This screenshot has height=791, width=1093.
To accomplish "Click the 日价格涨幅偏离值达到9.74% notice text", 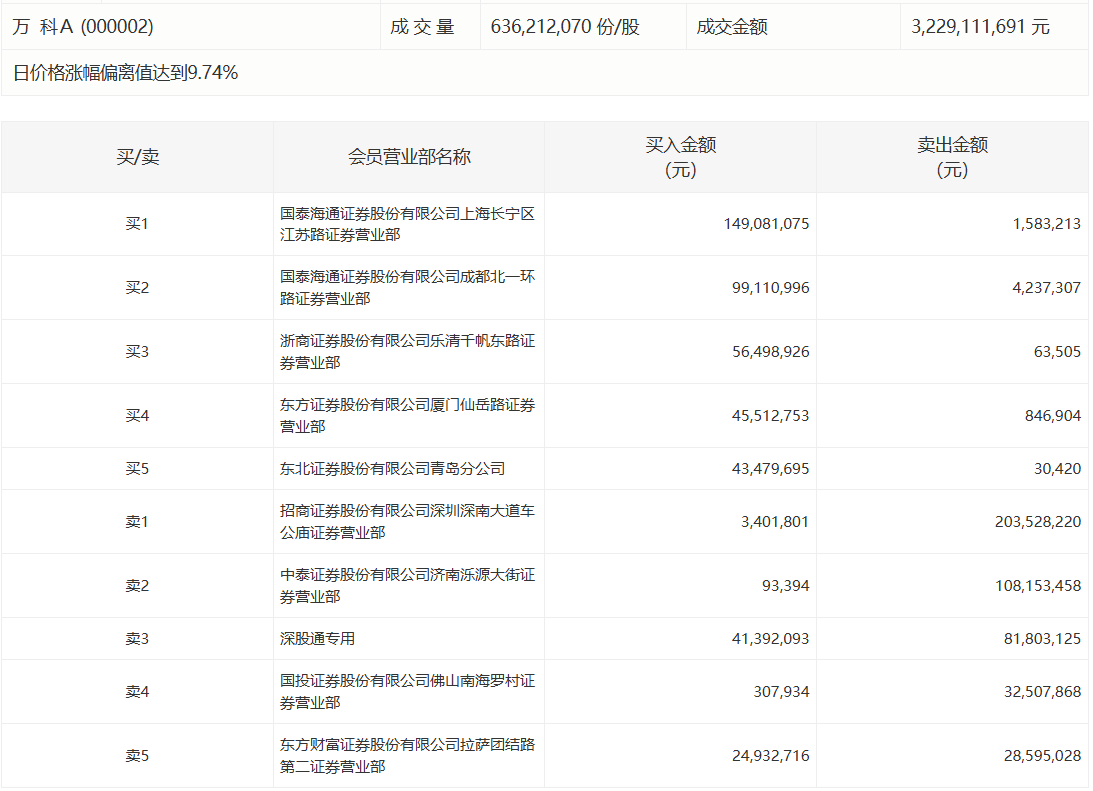I will pos(125,72).
